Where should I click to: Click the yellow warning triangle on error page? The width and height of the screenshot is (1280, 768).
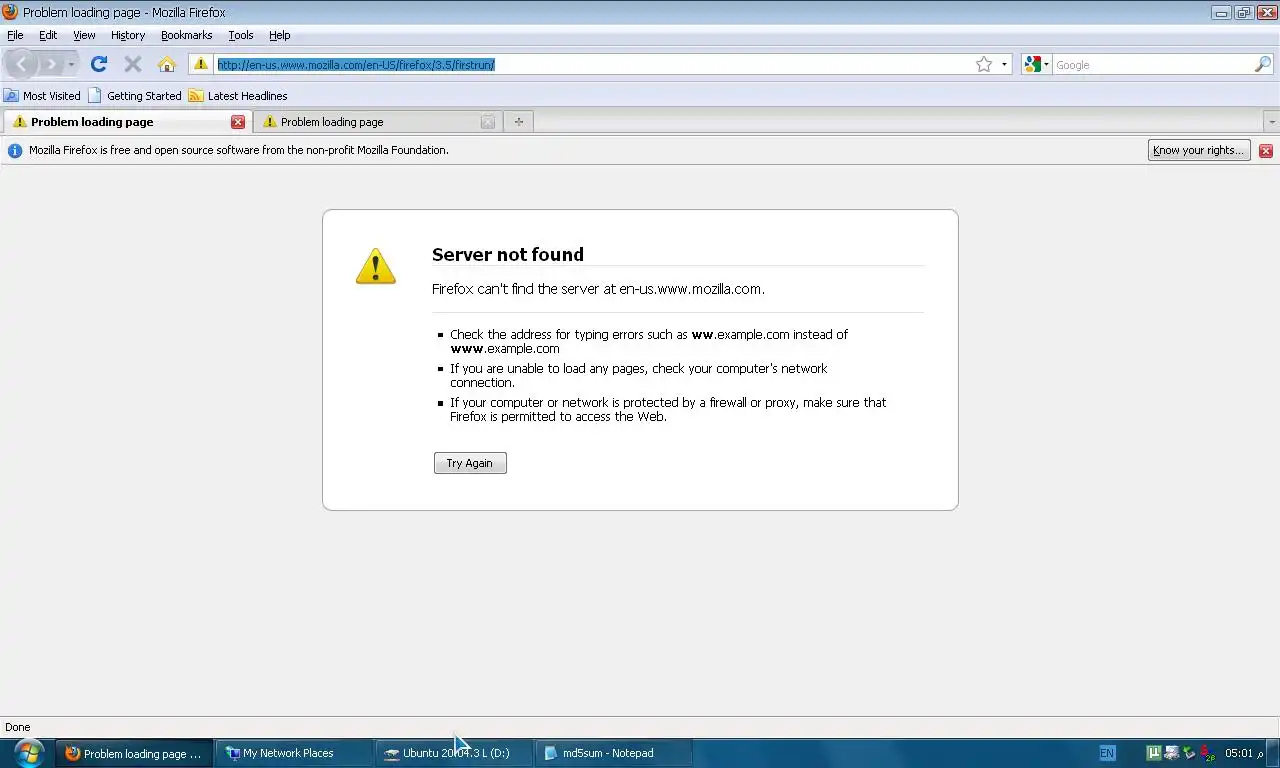tap(376, 267)
